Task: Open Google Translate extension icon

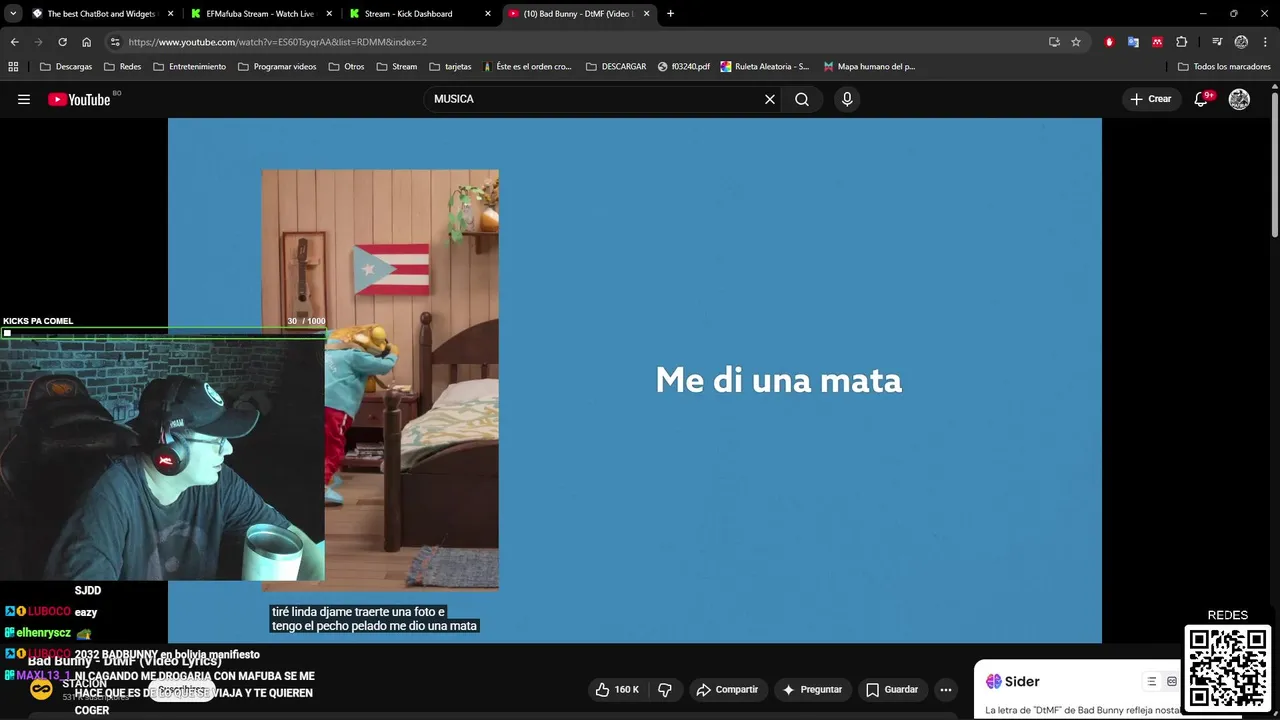Action: 1133,42
